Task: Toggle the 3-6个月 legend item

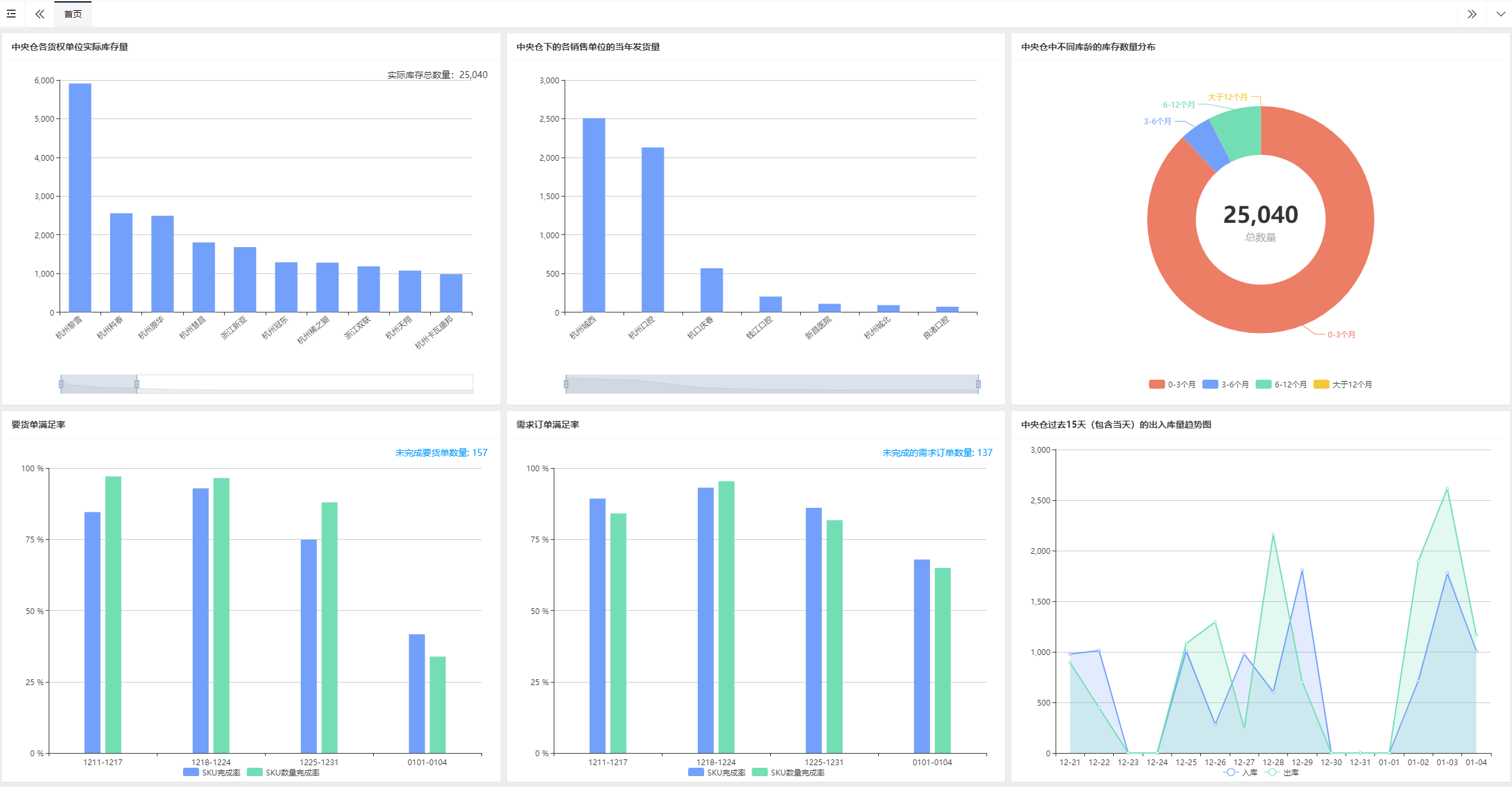Action: pos(1225,384)
